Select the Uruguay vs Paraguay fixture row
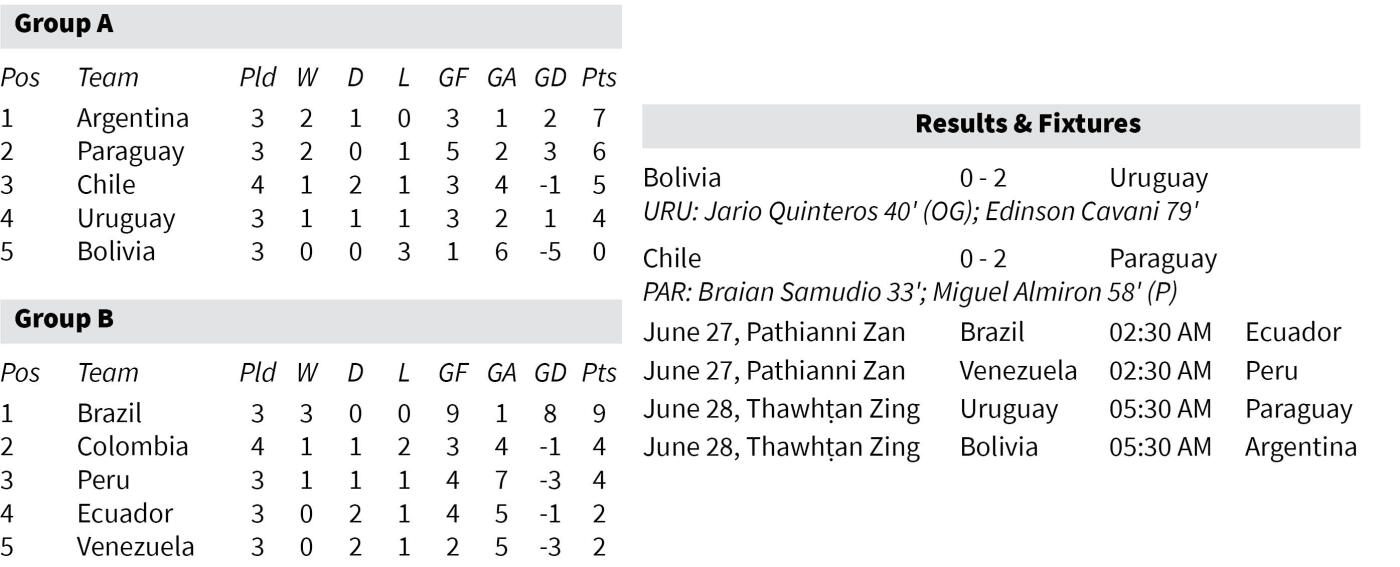This screenshot has height=567, width=1400. [998, 409]
